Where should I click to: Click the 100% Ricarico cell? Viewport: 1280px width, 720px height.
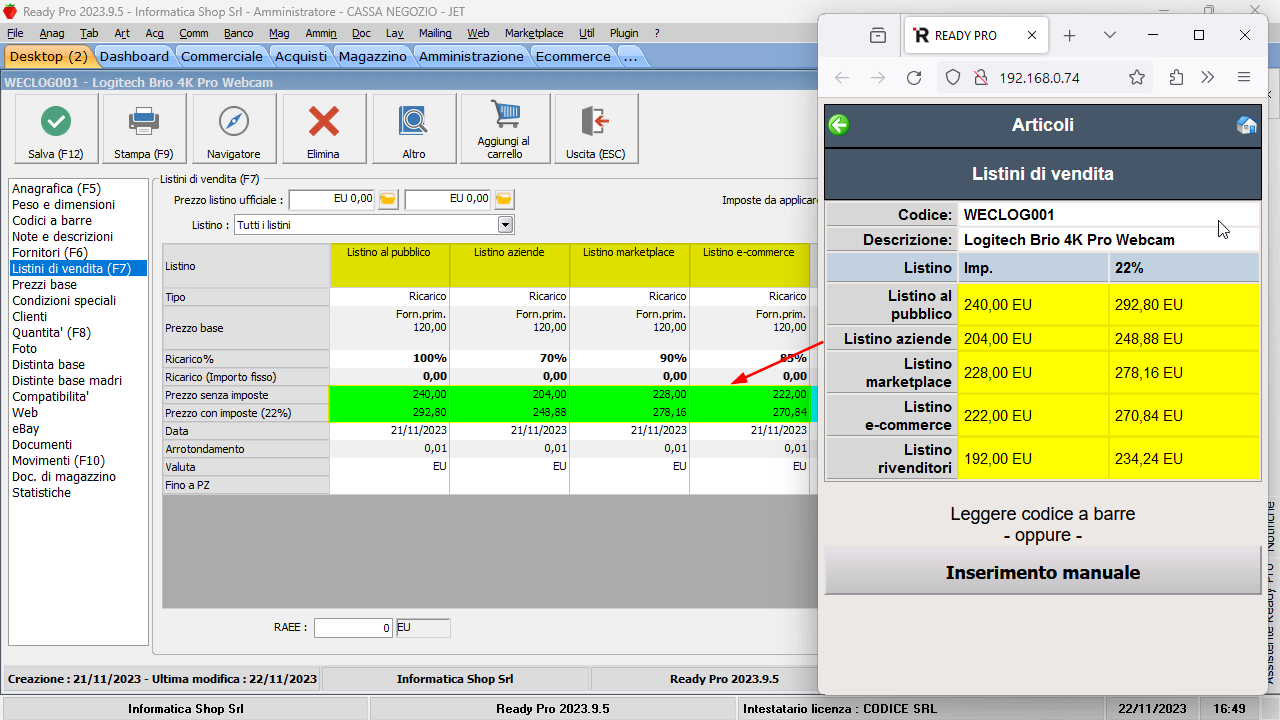(x=390, y=358)
